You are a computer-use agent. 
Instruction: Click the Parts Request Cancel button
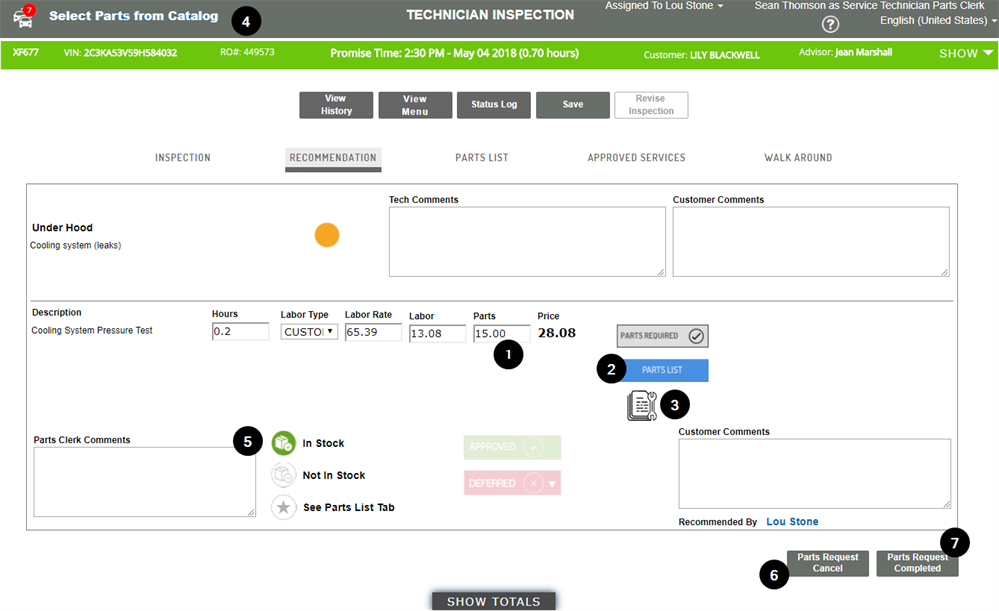pos(827,563)
